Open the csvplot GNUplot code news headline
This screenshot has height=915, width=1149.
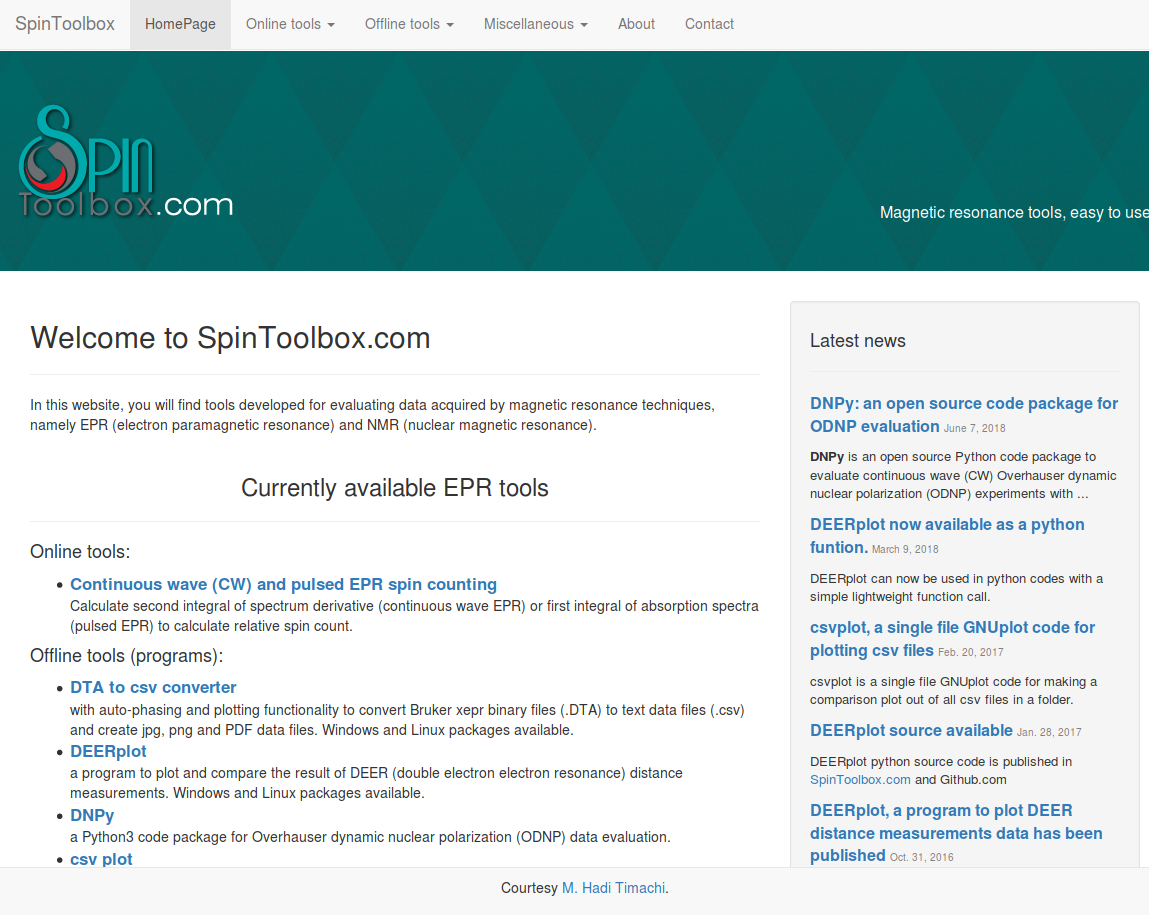coord(952,639)
